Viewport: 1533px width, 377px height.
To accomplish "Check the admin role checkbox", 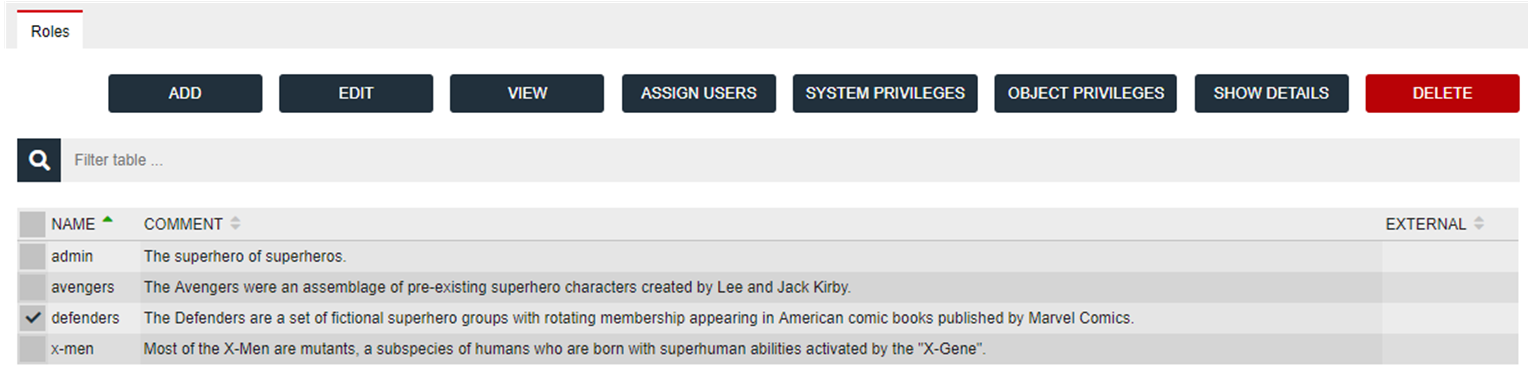I will [x=32, y=256].
